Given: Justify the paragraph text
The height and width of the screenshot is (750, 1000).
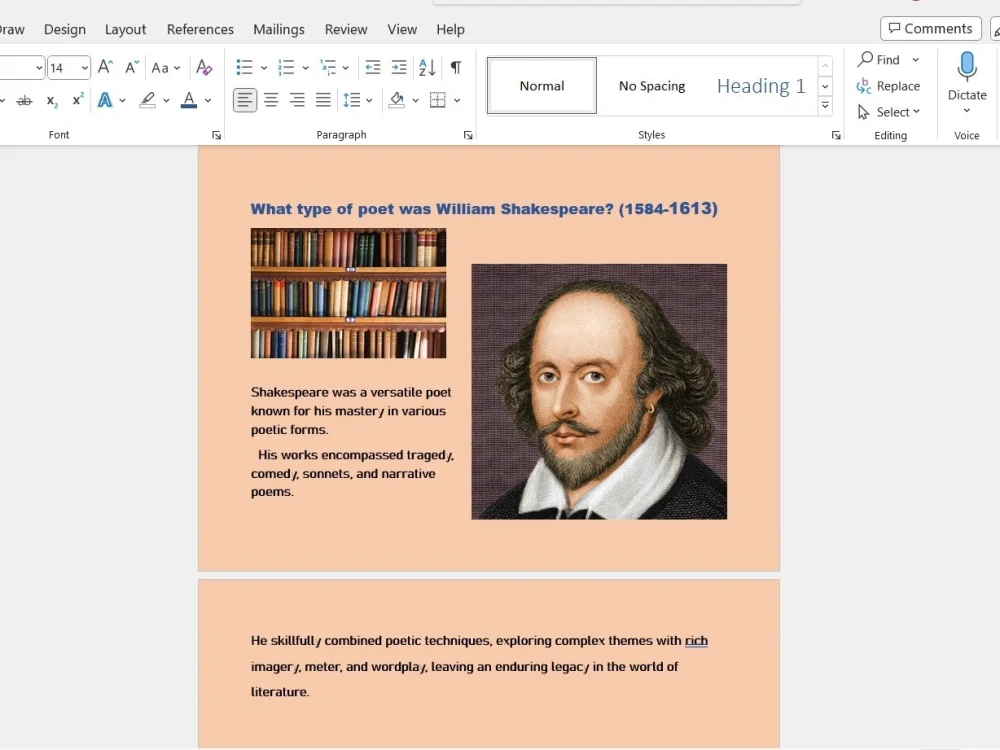Looking at the screenshot, I should pos(323,100).
